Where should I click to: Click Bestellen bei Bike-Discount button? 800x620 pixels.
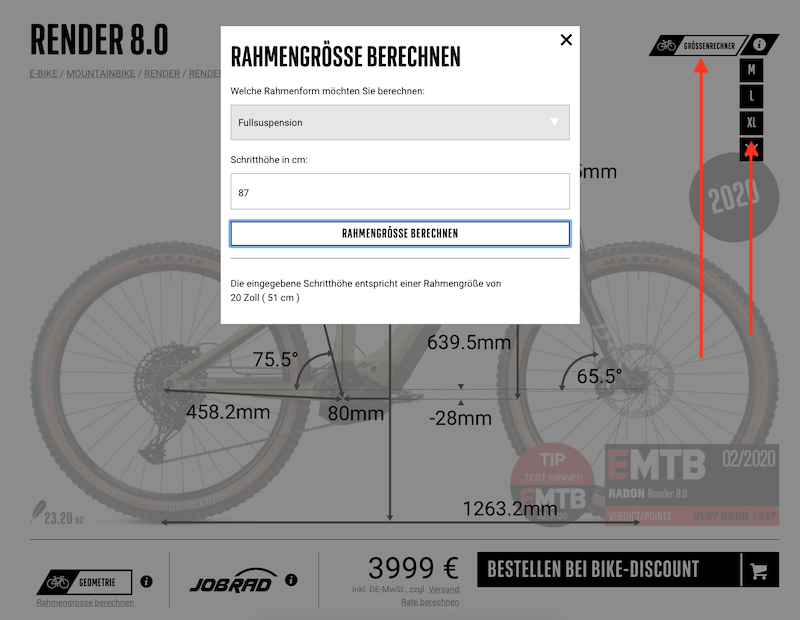click(x=608, y=569)
